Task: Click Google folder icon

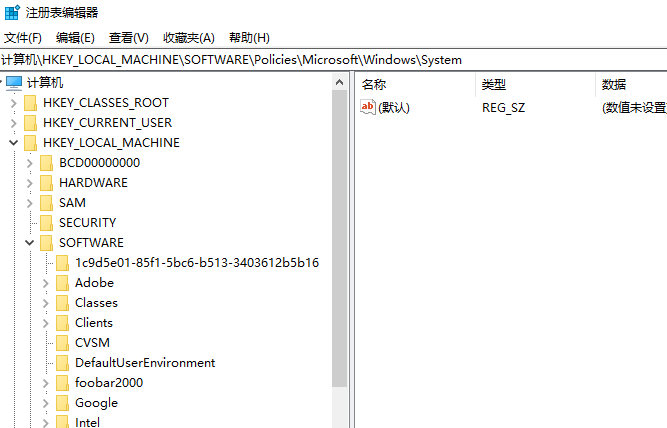Action: coord(63,403)
